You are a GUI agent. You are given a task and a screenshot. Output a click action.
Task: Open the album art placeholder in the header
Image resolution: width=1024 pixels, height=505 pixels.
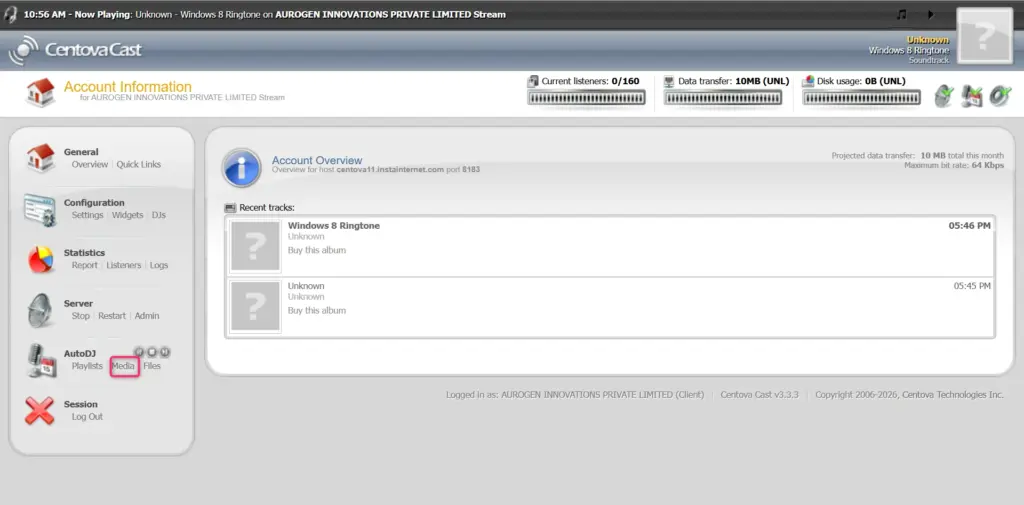[984, 37]
